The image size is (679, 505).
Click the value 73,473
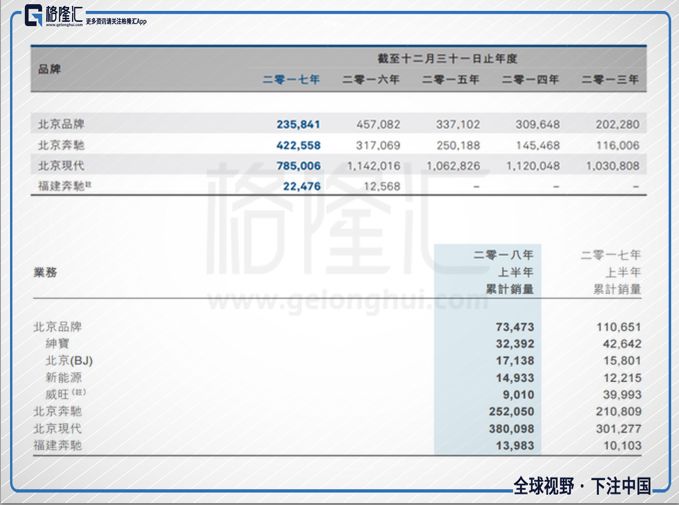click(x=515, y=327)
